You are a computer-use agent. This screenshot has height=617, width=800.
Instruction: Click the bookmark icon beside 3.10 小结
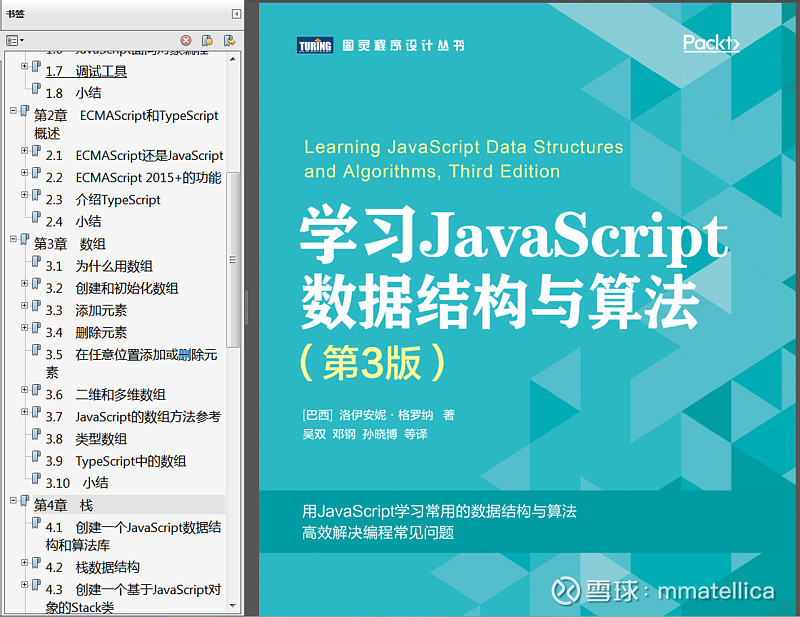pos(36,481)
